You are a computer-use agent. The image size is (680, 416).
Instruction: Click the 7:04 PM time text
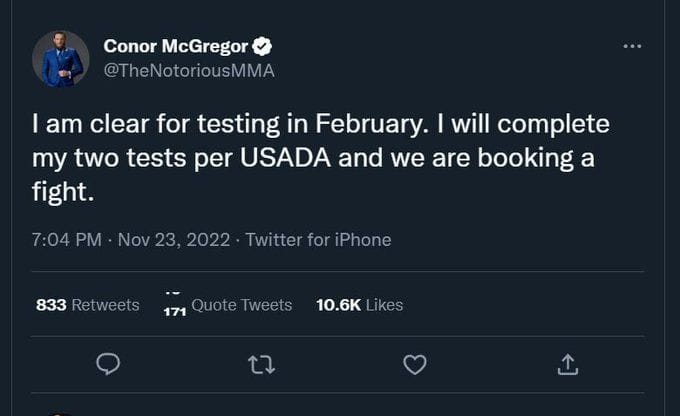point(65,240)
